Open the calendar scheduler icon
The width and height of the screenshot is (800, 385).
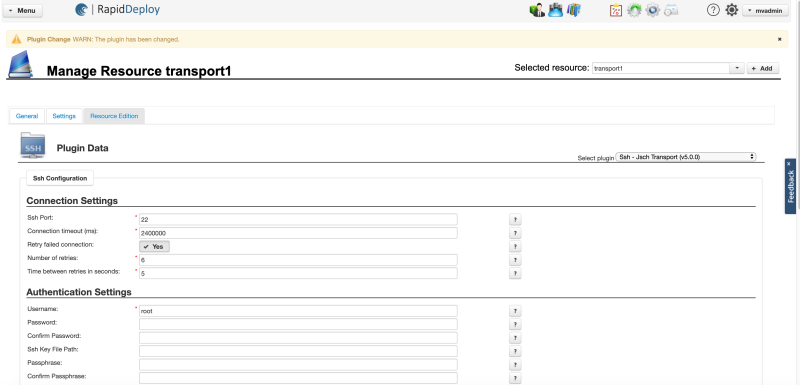(x=671, y=10)
